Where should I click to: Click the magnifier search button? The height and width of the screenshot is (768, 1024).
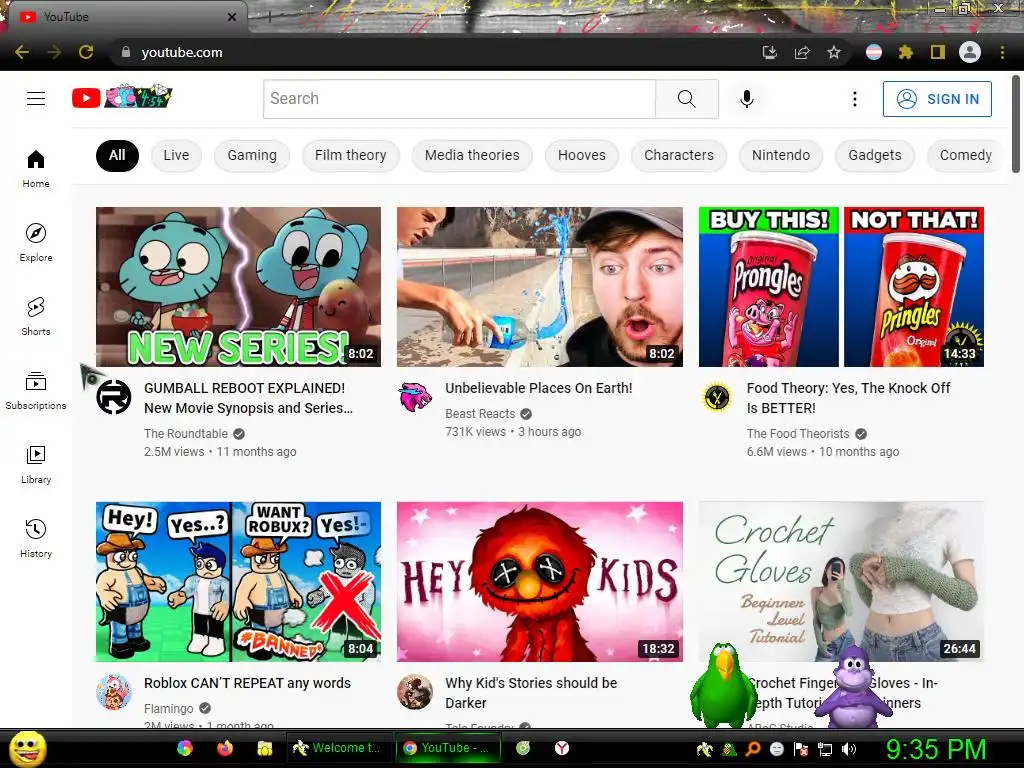click(686, 99)
